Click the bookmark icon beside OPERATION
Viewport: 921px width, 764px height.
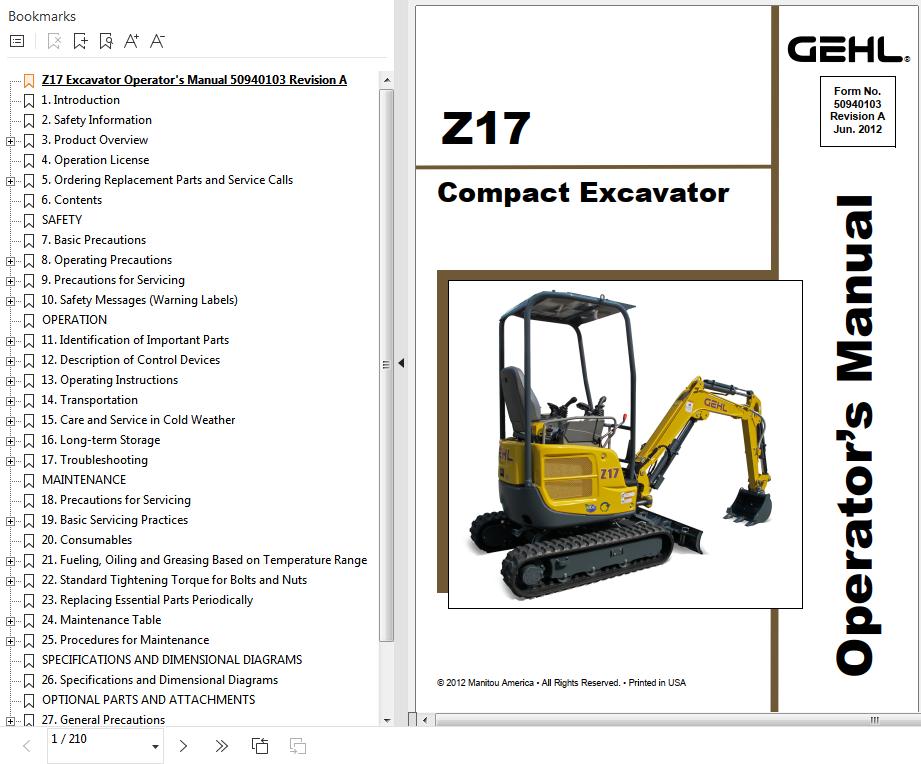pos(29,321)
